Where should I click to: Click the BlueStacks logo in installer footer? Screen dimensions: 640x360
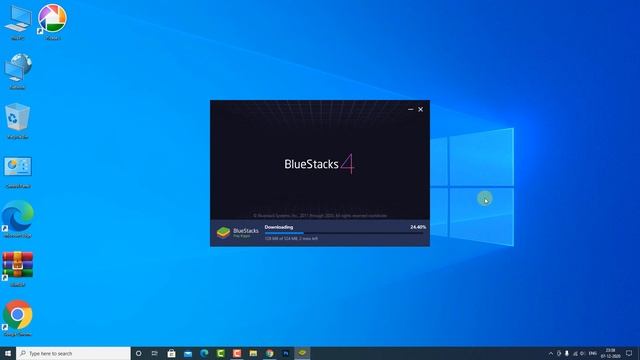pyautogui.click(x=238, y=233)
